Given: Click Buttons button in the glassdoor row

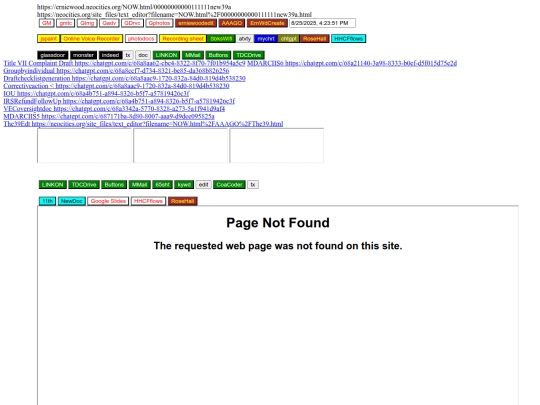Looking at the screenshot, I should click(218, 55).
